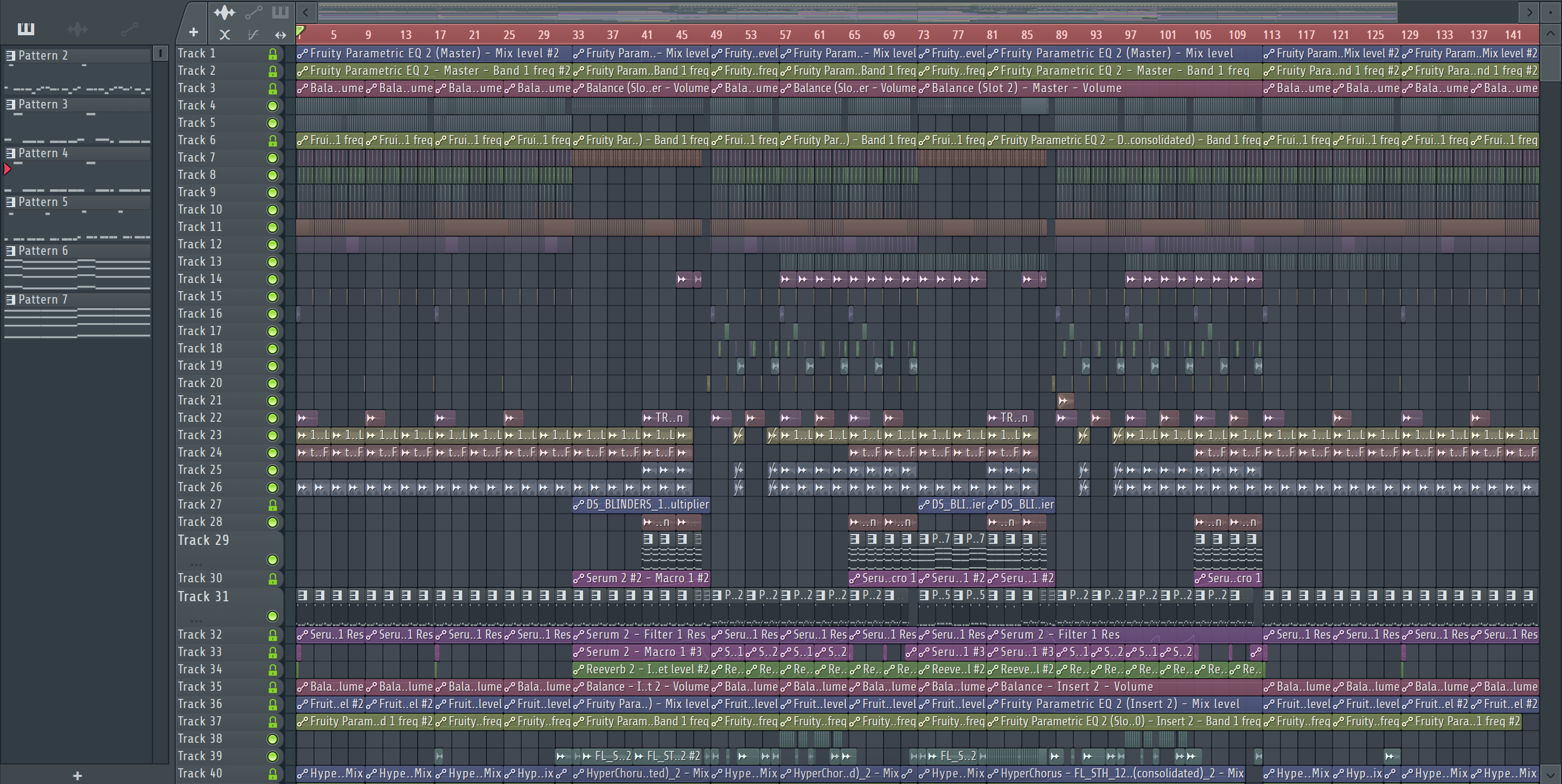This screenshot has width=1562, height=784.
Task: Mute Track 38 using its green LED
Action: 273,739
